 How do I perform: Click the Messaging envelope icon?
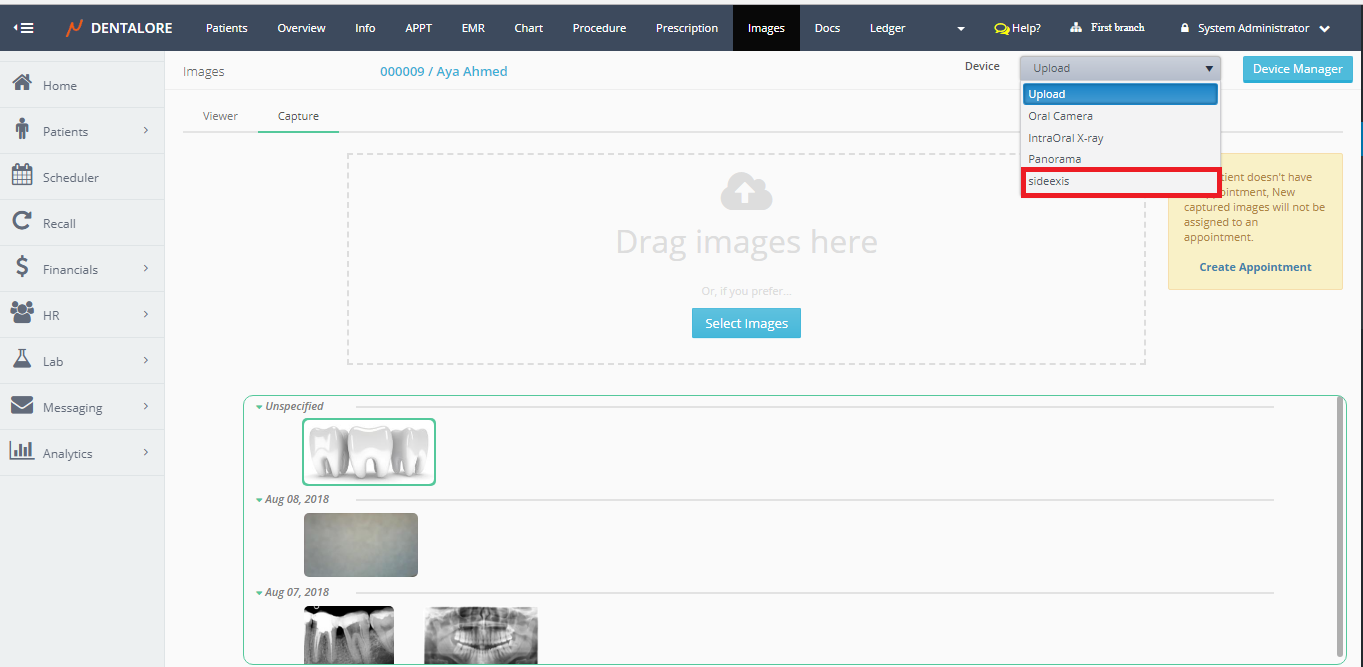22,406
